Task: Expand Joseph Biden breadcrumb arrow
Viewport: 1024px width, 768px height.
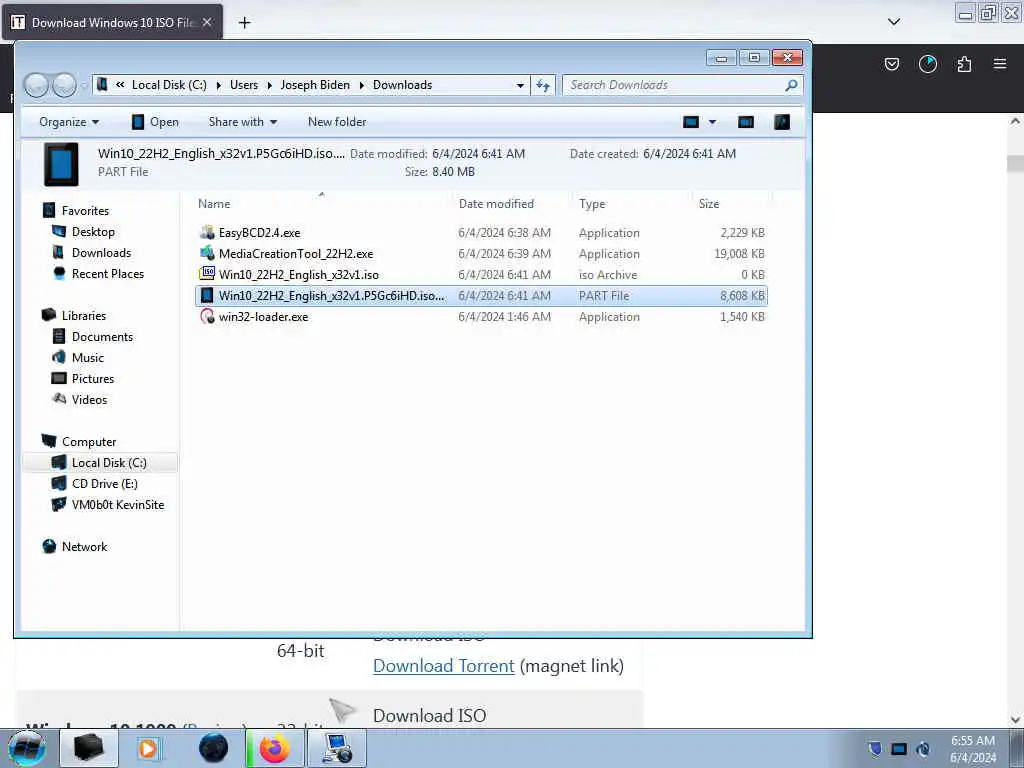Action: (x=361, y=85)
